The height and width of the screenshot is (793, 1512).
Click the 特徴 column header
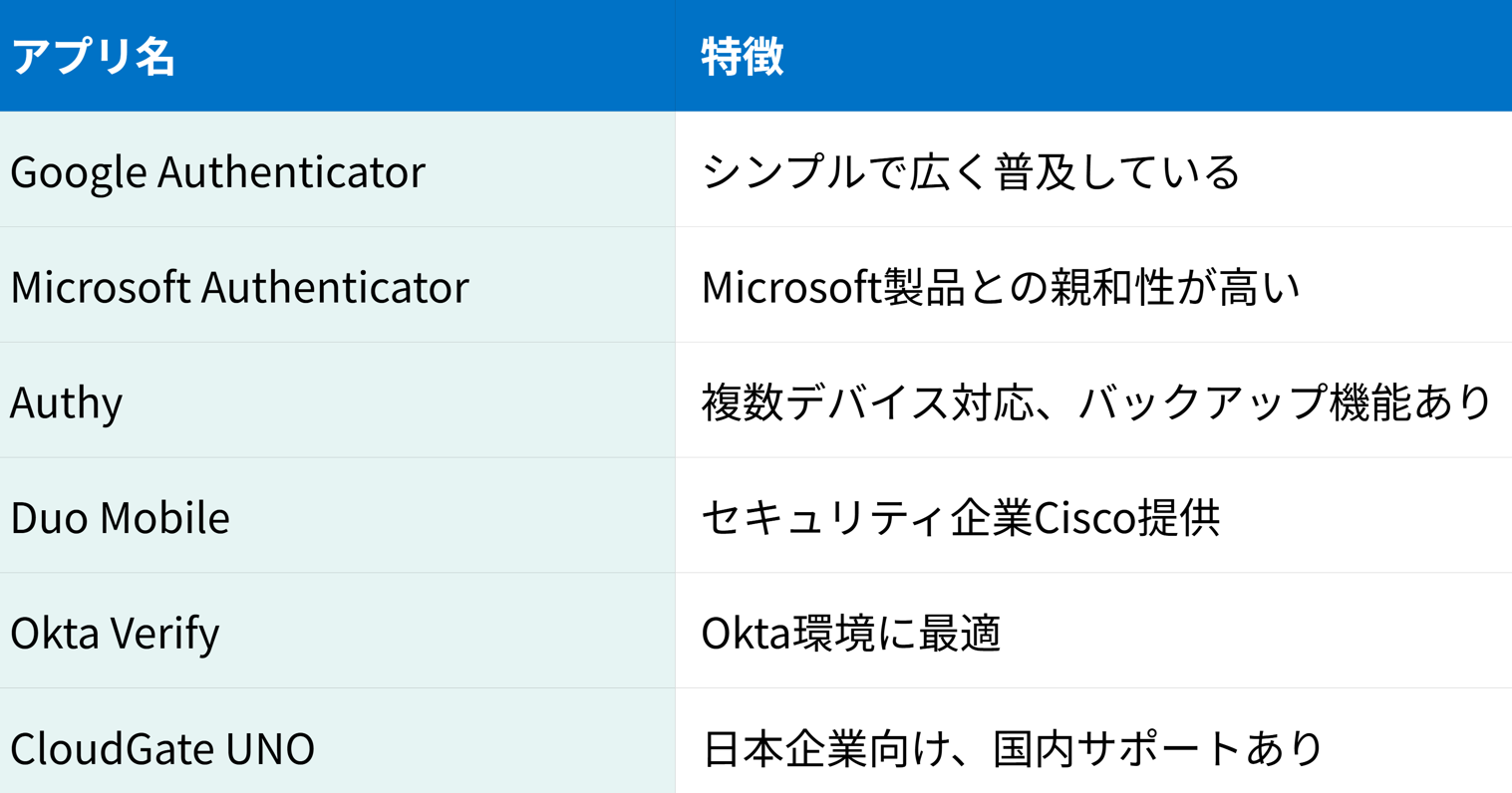point(742,56)
